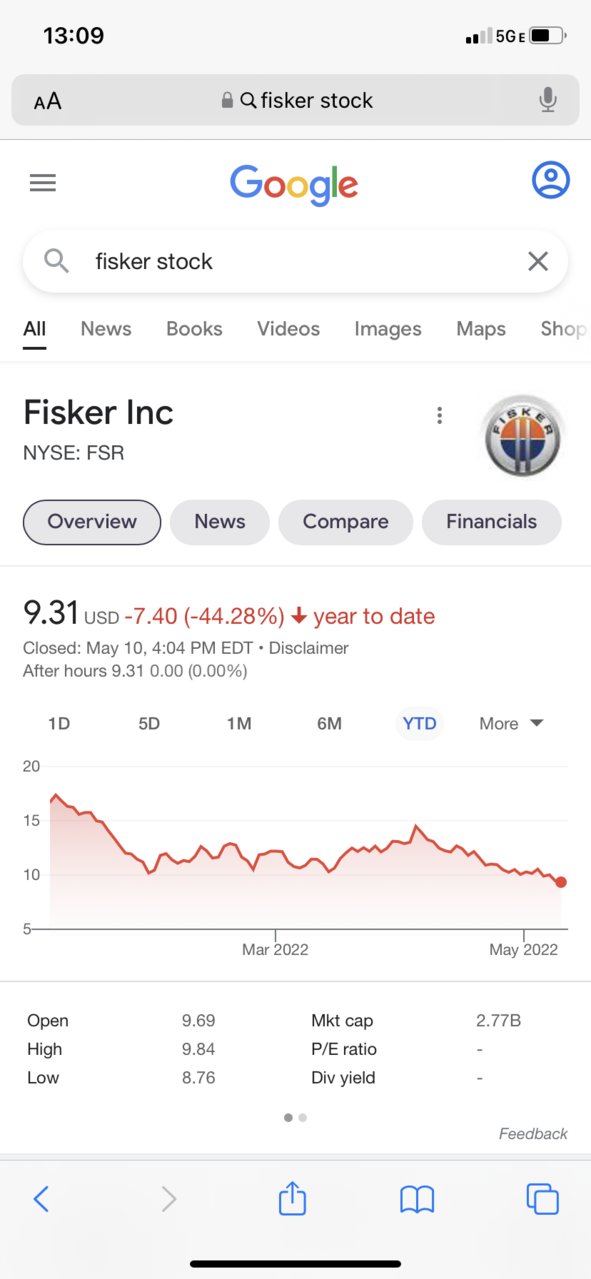Open reader text size AA menu

47,101
